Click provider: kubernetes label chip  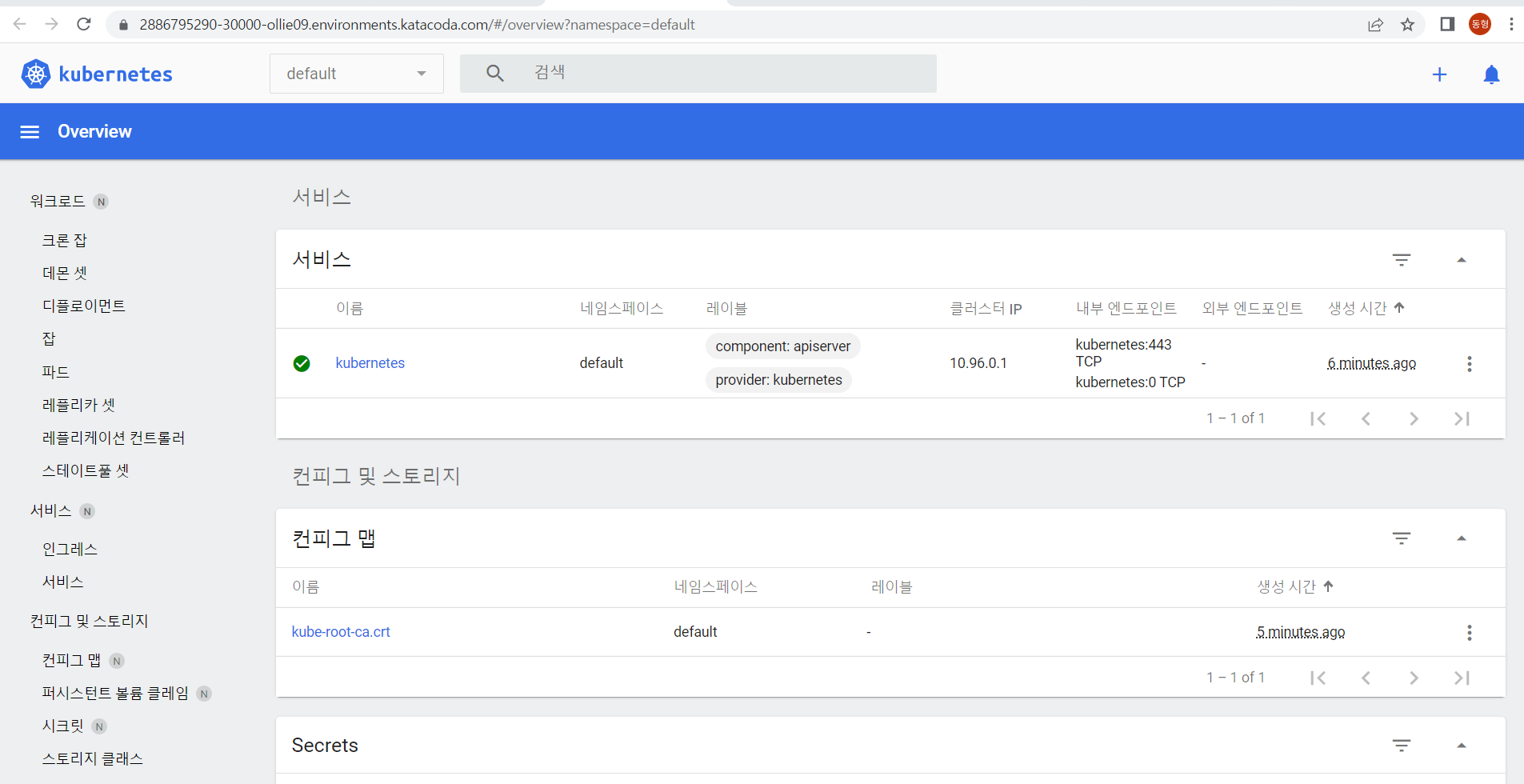[779, 380]
